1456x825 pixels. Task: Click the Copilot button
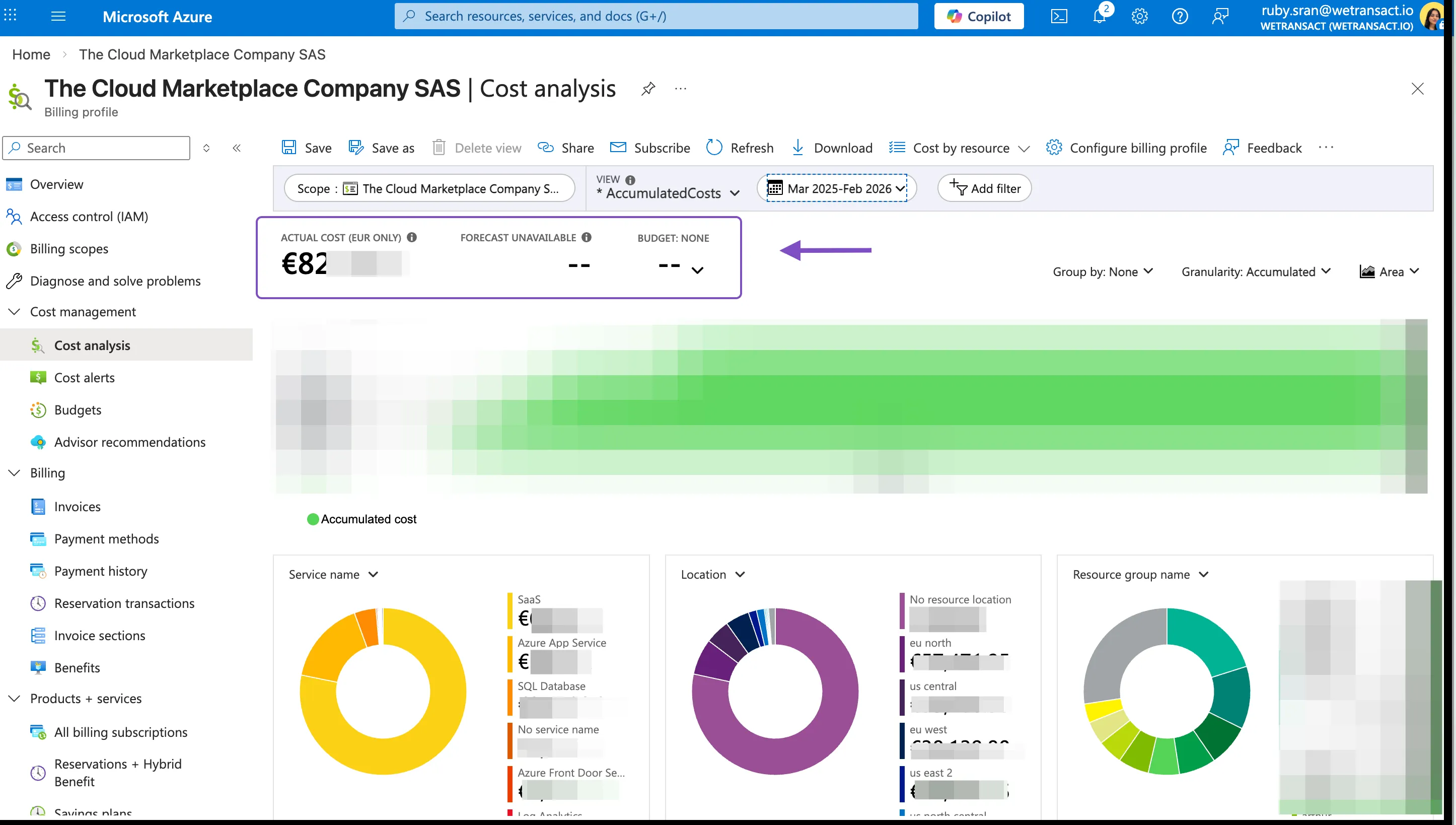click(979, 17)
